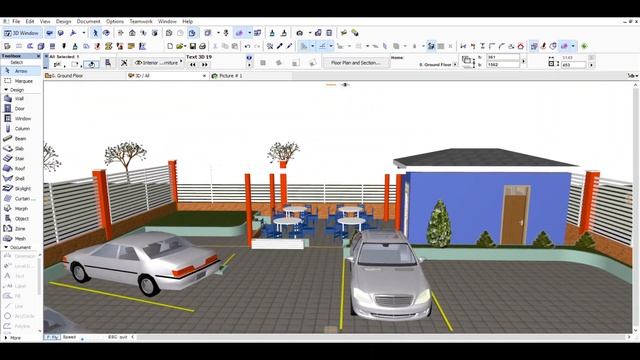Image resolution: width=640 pixels, height=360 pixels.
Task: Select the Slab tool
Action: [x=20, y=149]
